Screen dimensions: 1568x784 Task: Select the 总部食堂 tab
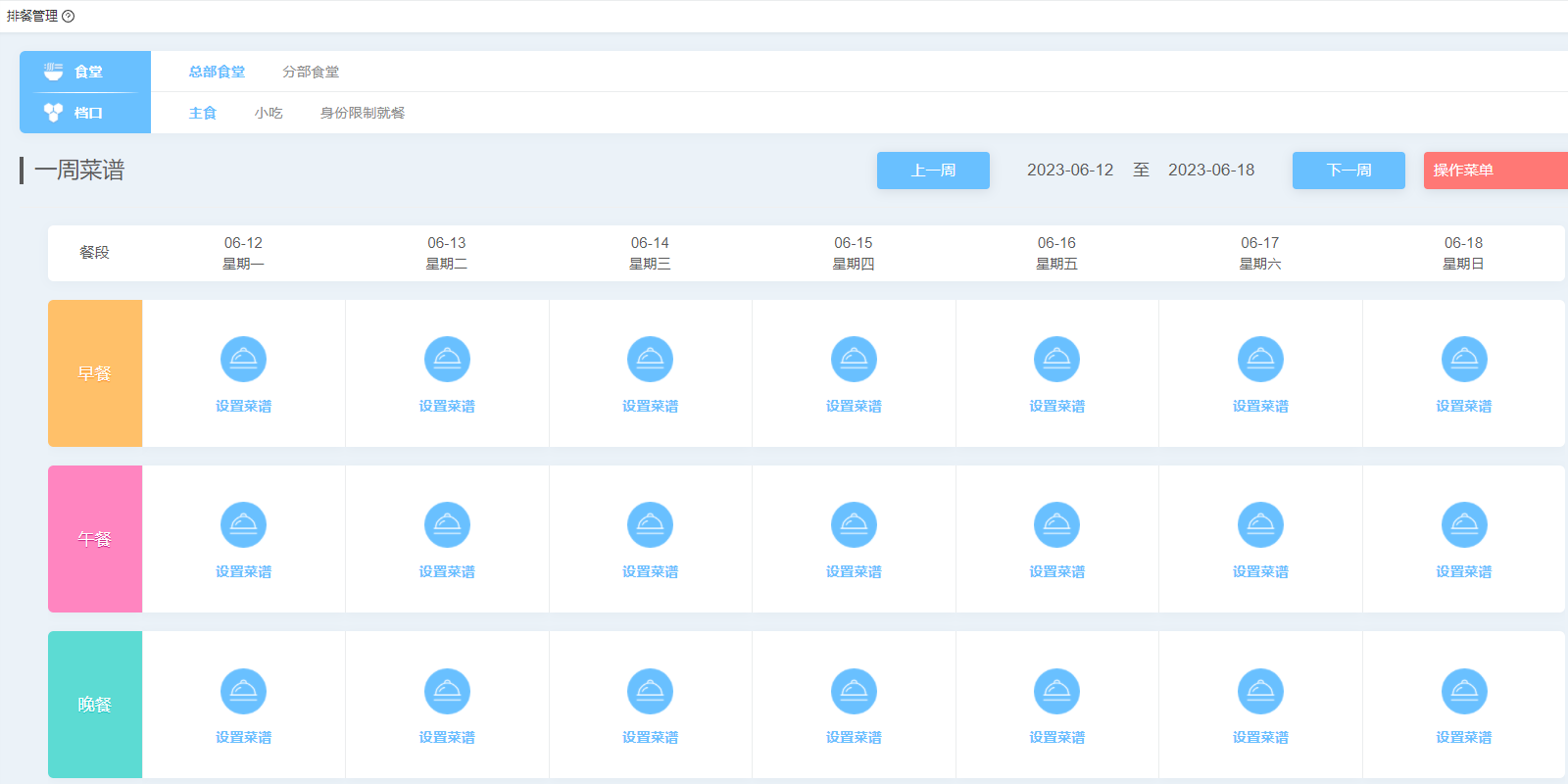[x=217, y=72]
